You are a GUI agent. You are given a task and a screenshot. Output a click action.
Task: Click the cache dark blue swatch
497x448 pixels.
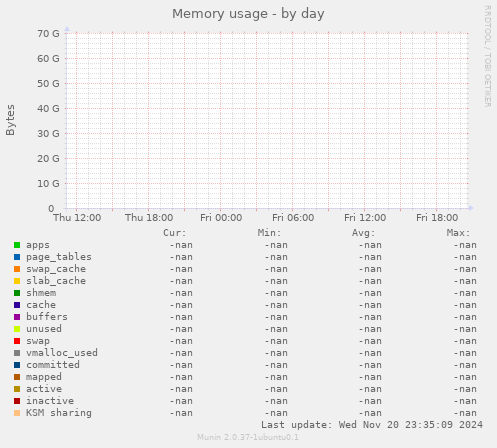(17, 305)
